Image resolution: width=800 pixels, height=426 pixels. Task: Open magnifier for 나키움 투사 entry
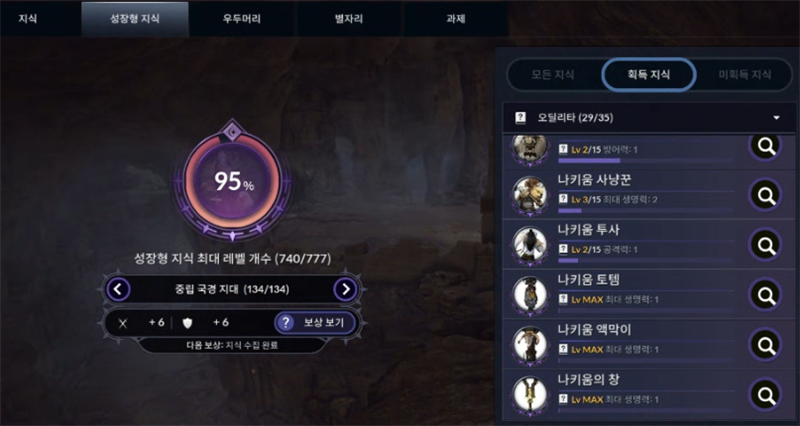pyautogui.click(x=765, y=245)
